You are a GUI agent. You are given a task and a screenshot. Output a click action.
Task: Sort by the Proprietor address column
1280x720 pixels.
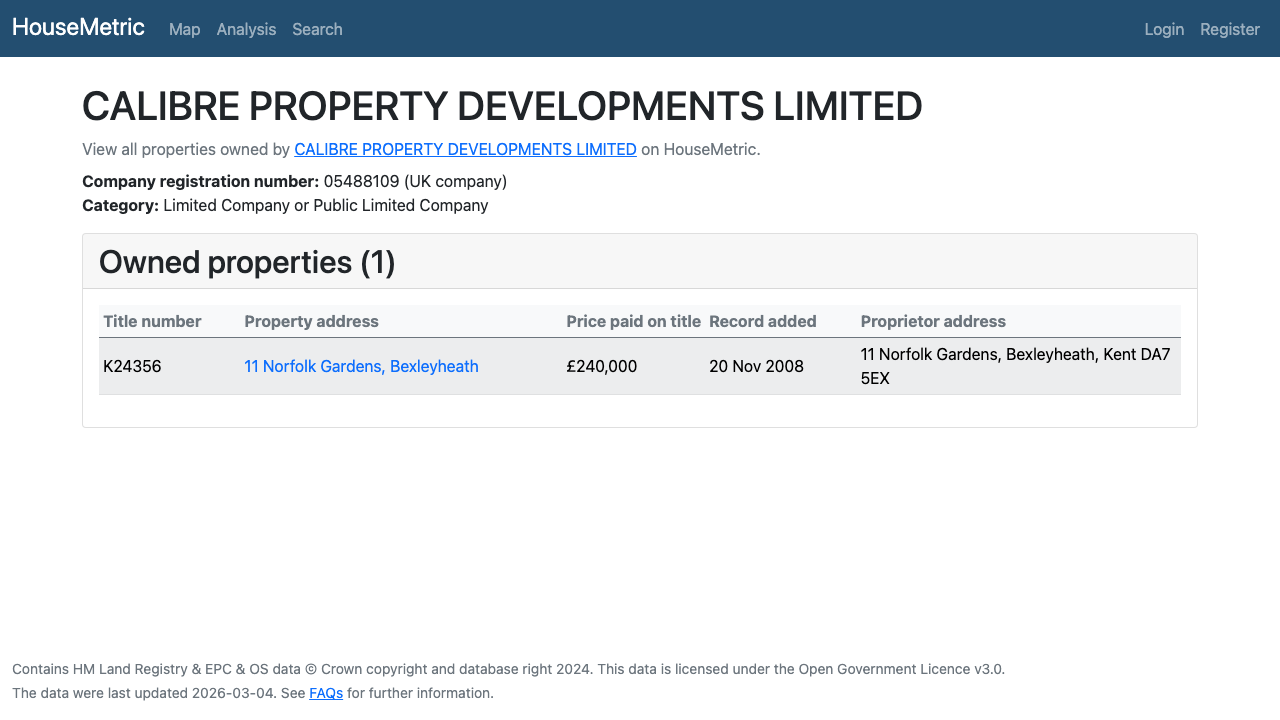[933, 321]
